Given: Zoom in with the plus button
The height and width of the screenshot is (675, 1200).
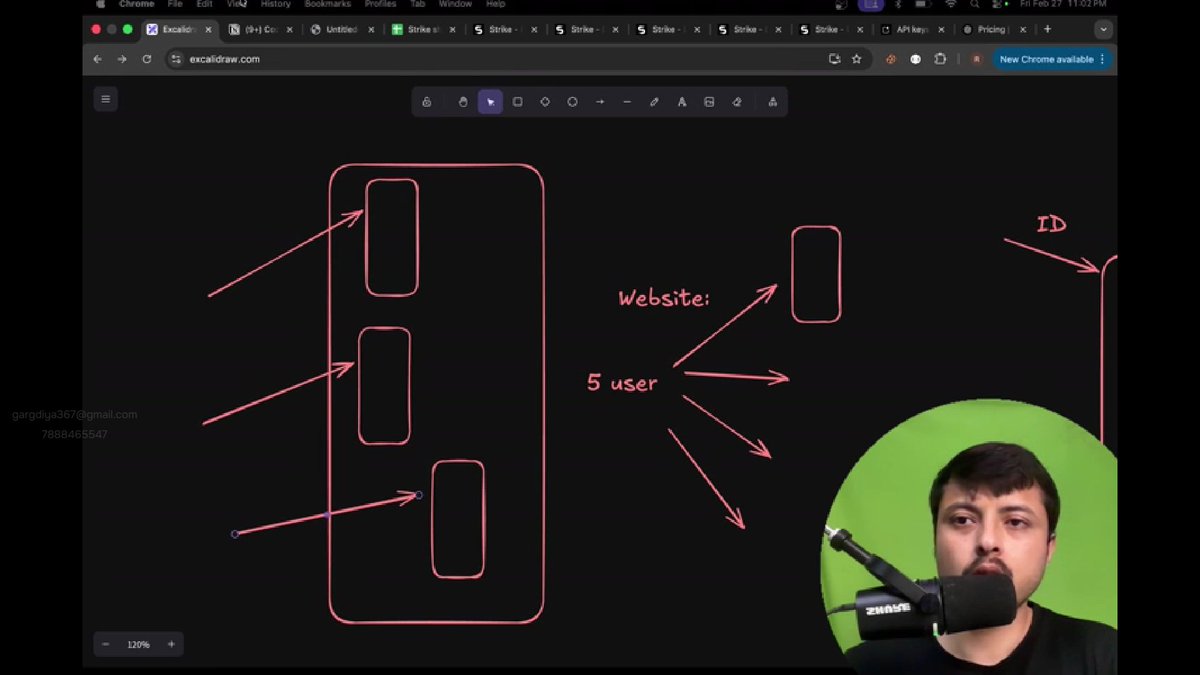Looking at the screenshot, I should pos(171,645).
